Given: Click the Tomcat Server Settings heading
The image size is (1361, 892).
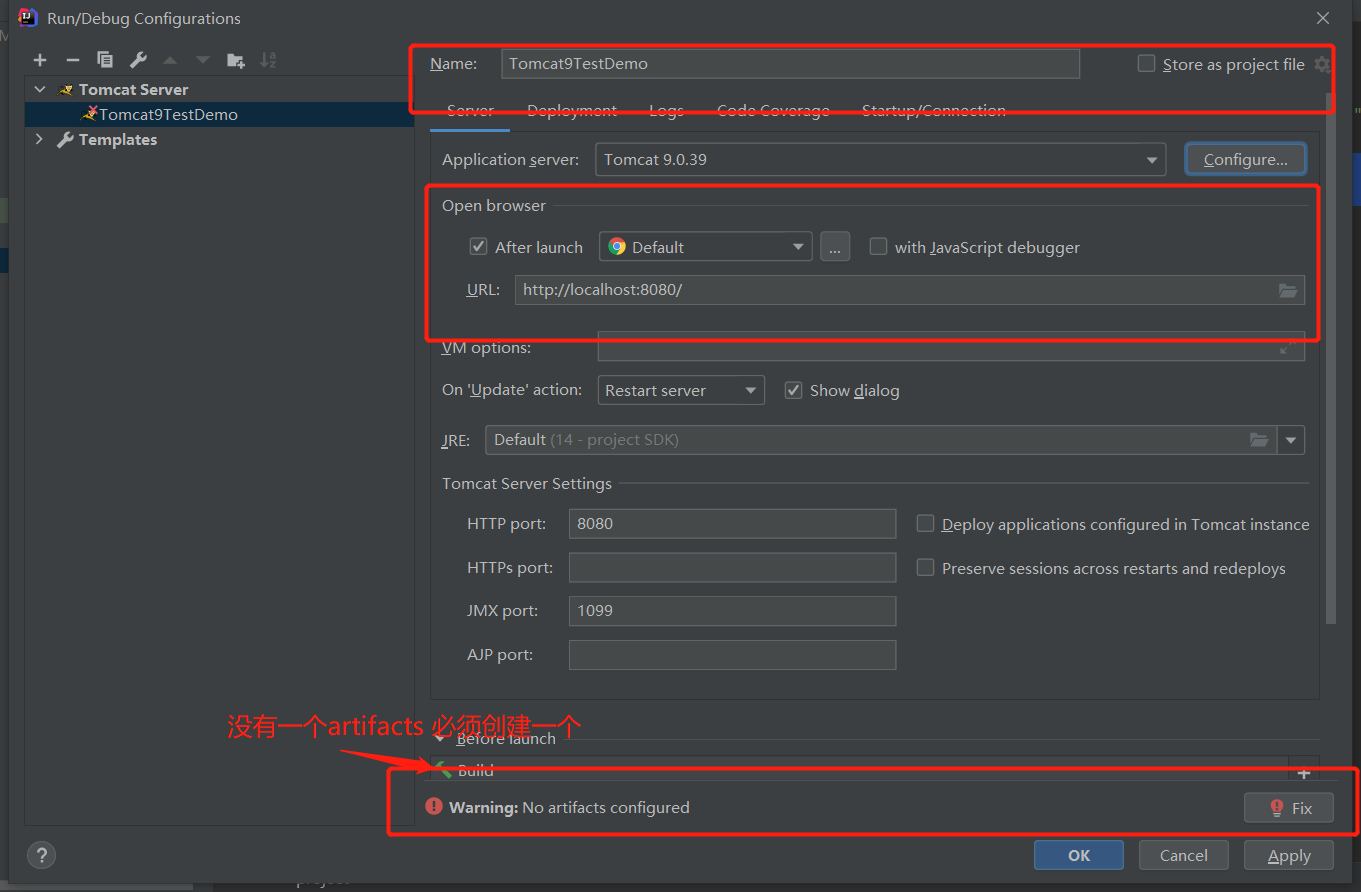Looking at the screenshot, I should (527, 484).
